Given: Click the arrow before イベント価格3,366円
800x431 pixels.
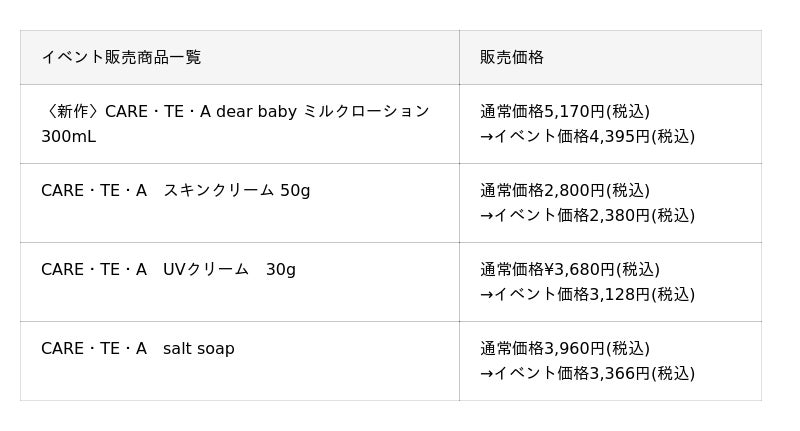Looking at the screenshot, I should pyautogui.click(x=486, y=373).
